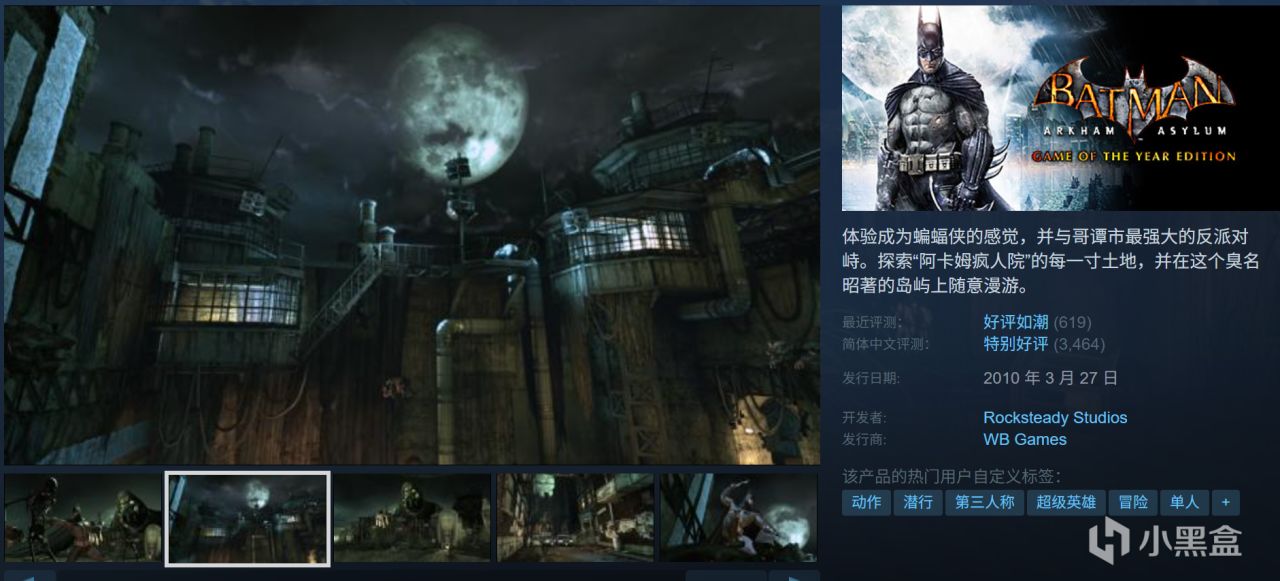This screenshot has height=581, width=1280.
Task: Click the Batman Arkham Asylum header image
Action: click(1060, 108)
